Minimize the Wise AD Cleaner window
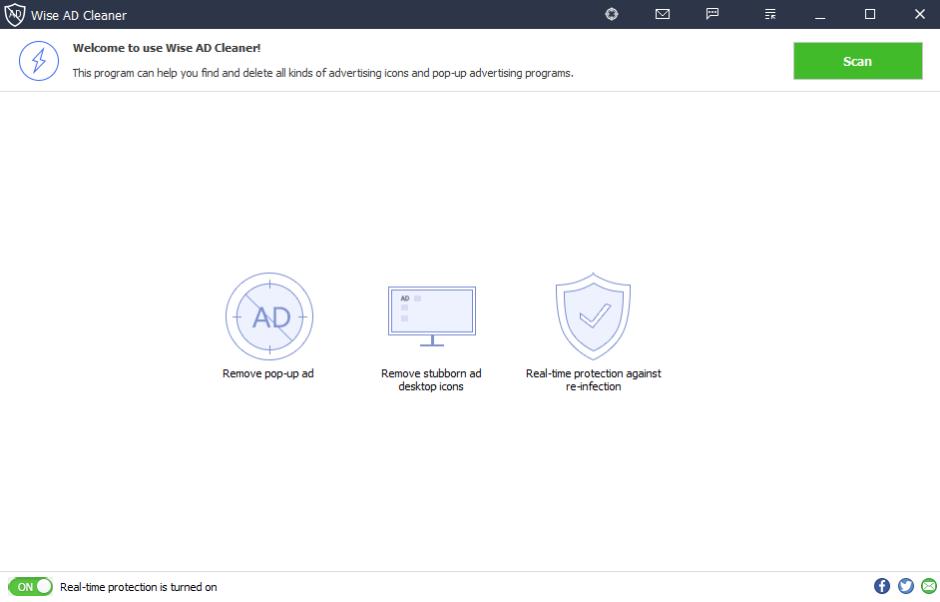Screen dimensions: 940x602 tap(820, 14)
